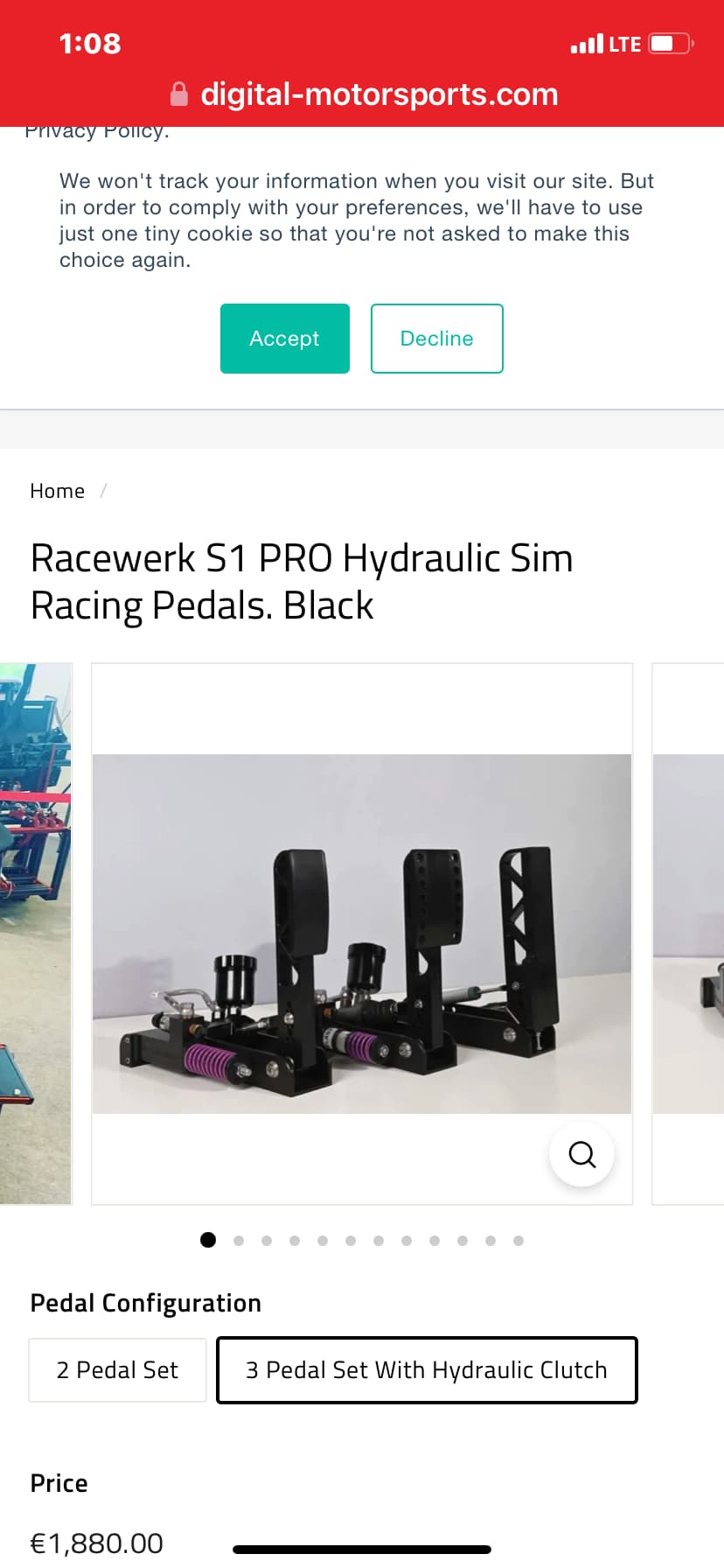
Task: Go to Home breadcrumb link
Action: [58, 491]
